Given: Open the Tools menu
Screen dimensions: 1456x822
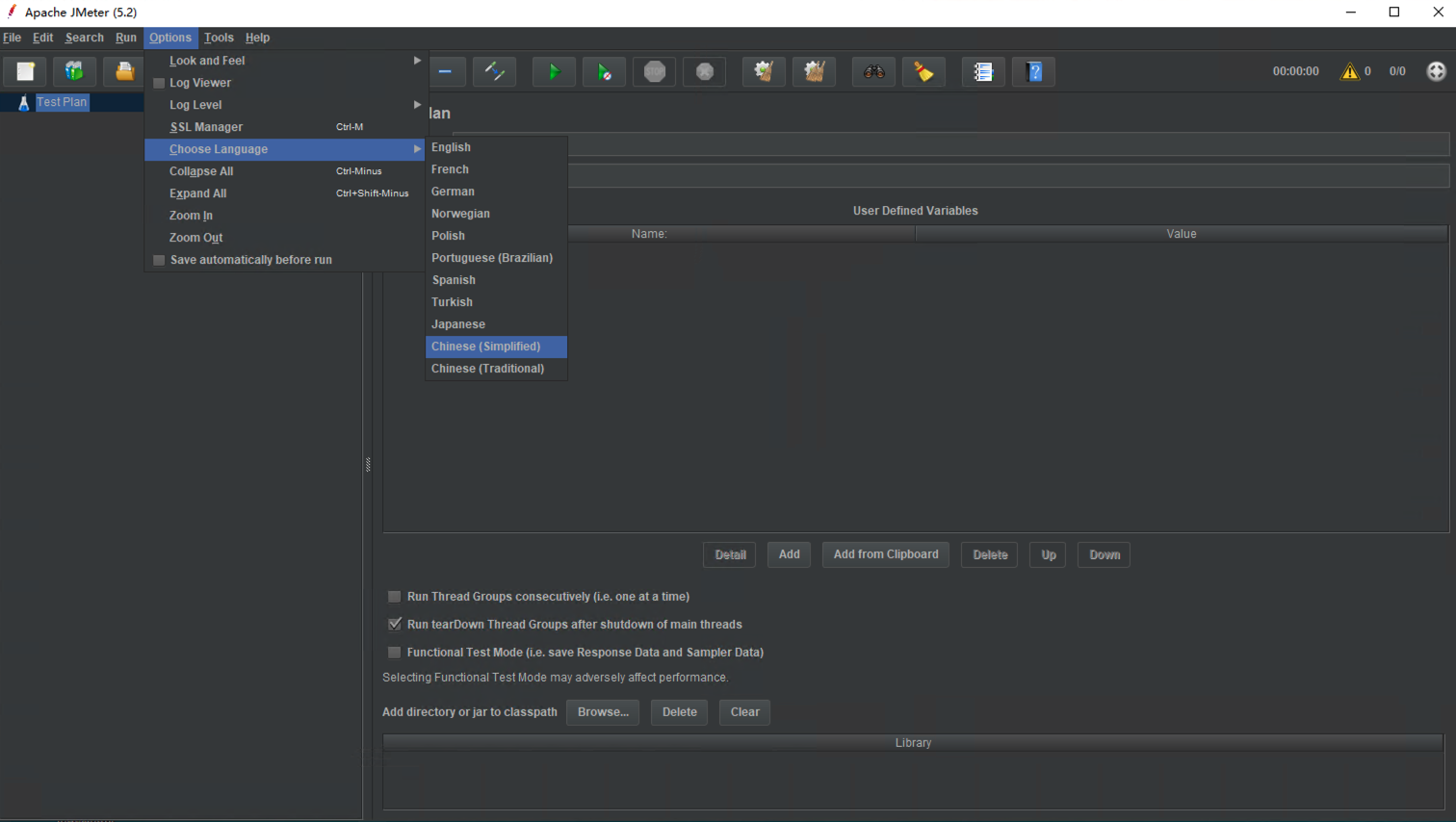Looking at the screenshot, I should (219, 38).
